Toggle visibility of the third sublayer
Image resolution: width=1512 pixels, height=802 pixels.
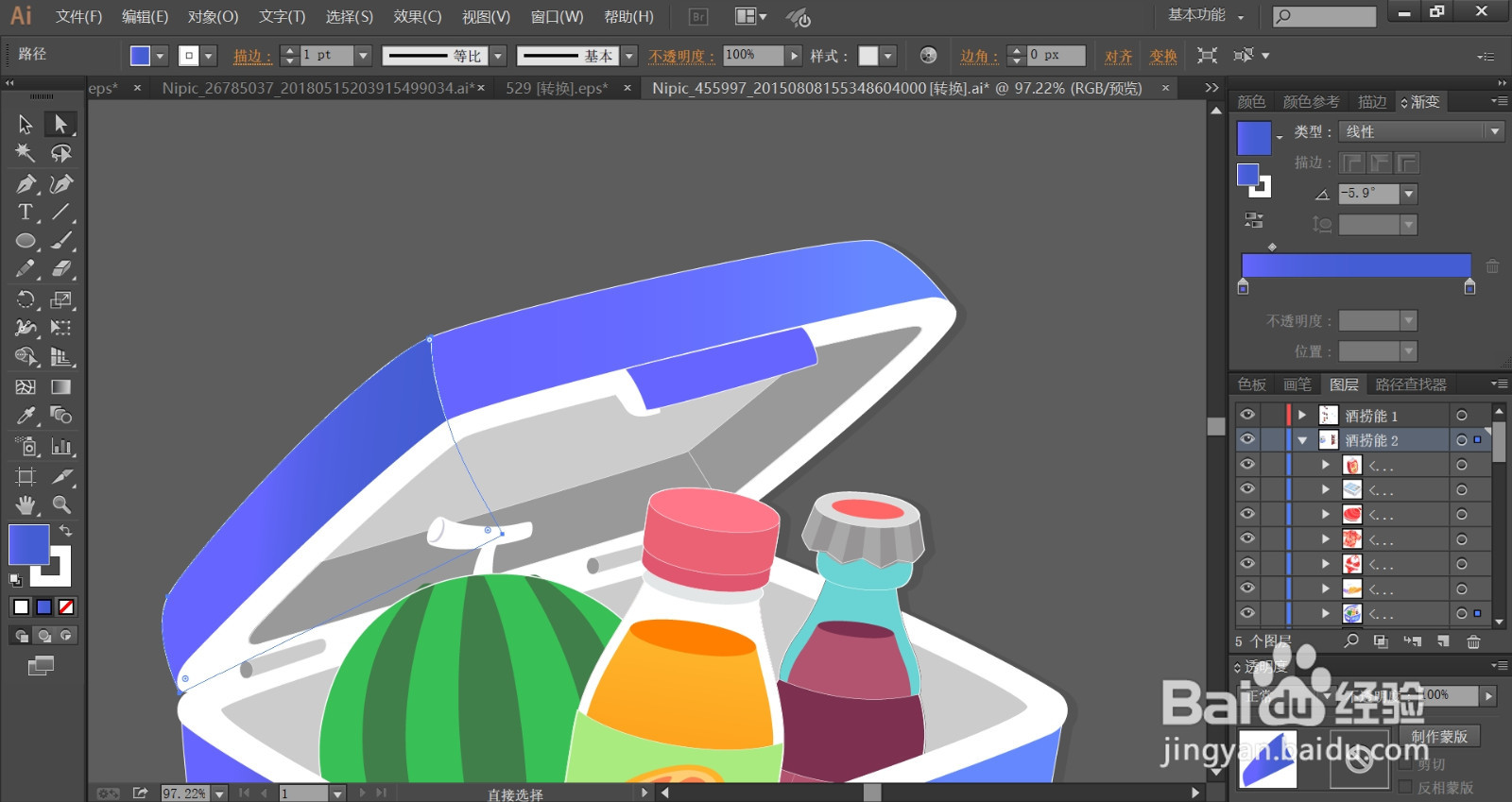pos(1247,514)
